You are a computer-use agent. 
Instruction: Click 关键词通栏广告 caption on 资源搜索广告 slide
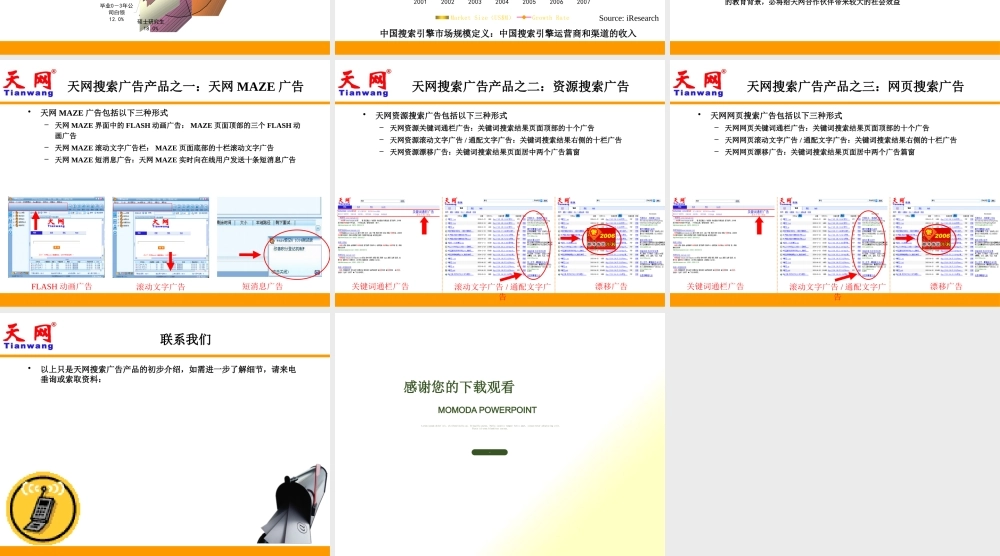tap(380, 287)
